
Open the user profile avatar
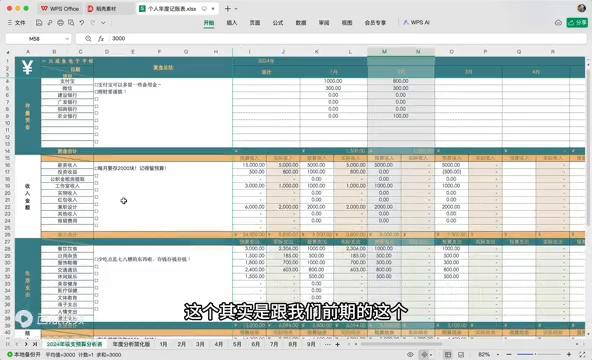581,8
